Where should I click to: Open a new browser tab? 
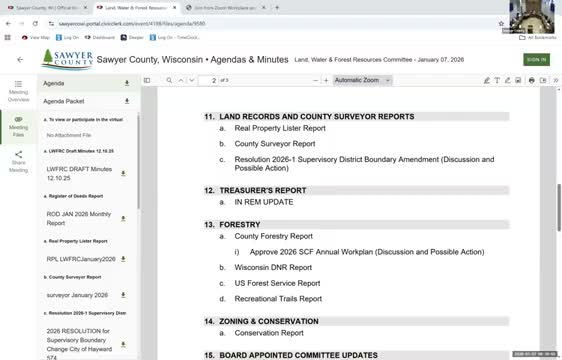click(x=277, y=8)
